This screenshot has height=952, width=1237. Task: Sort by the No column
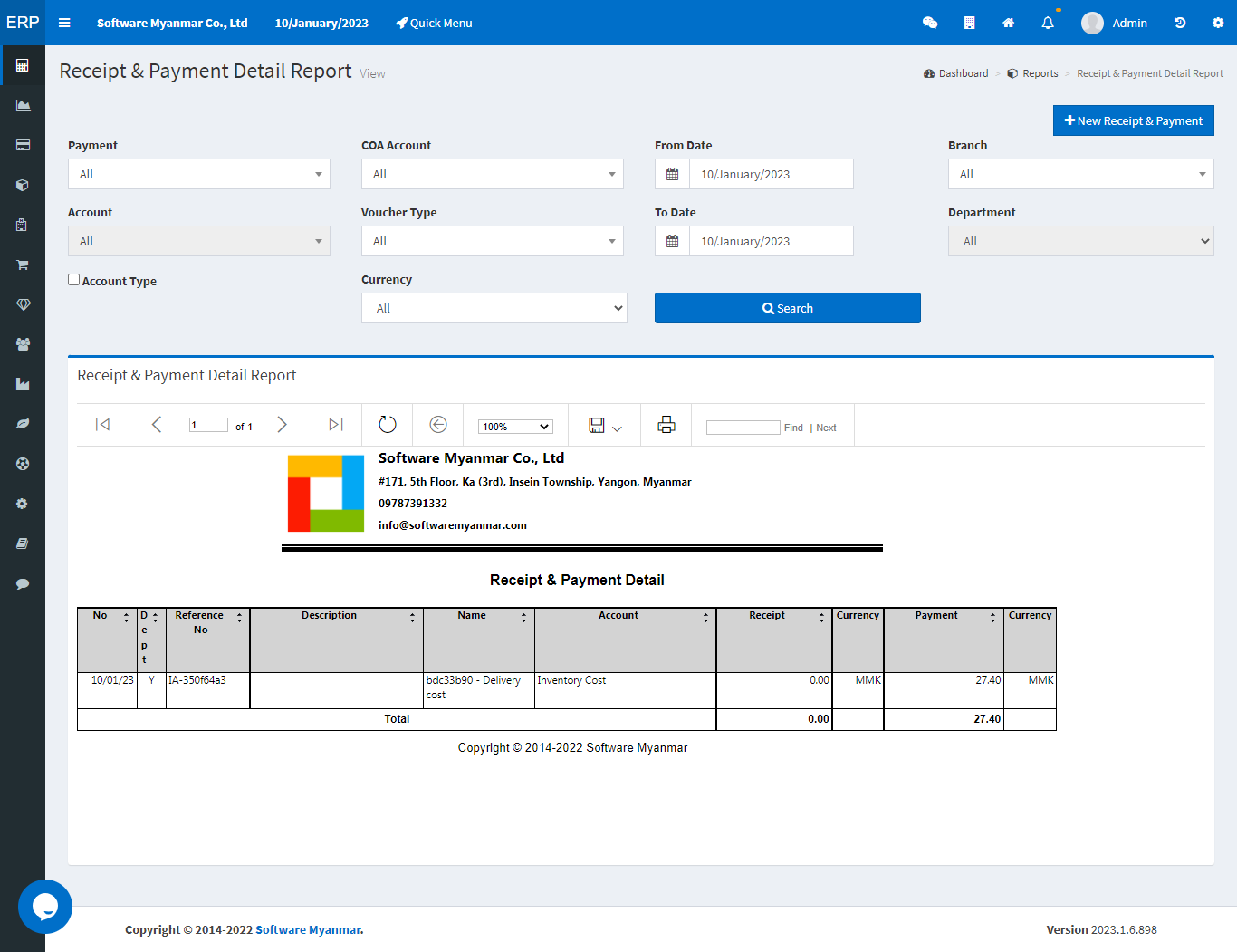pyautogui.click(x=126, y=617)
